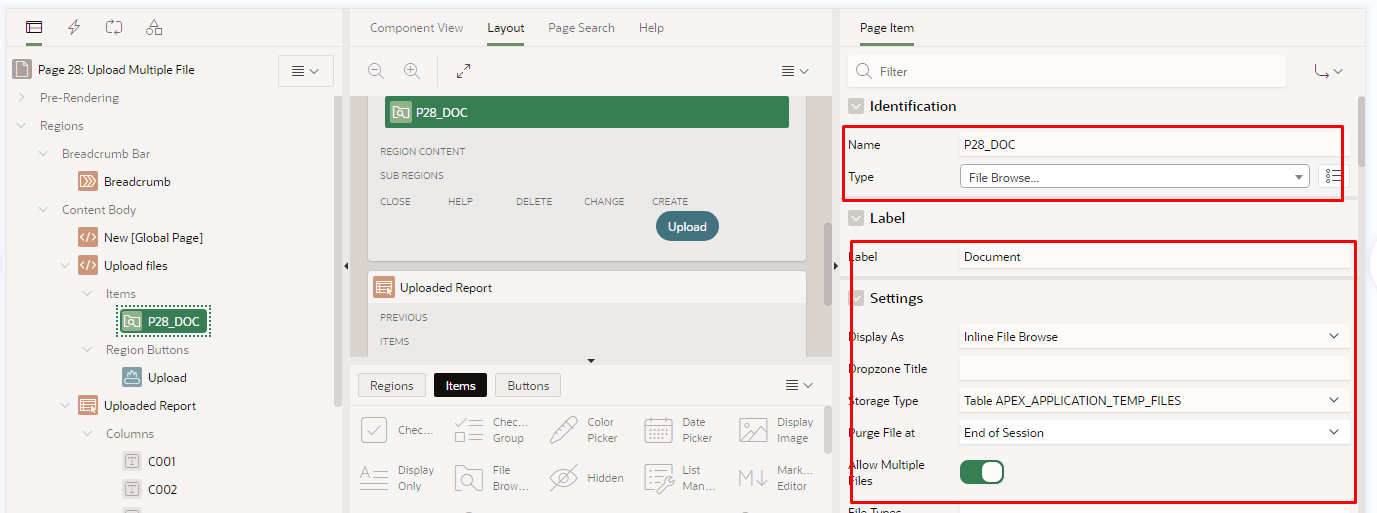Open the Go to Group dropdown
Screen dimensions: 1377x513
tap(1328, 71)
